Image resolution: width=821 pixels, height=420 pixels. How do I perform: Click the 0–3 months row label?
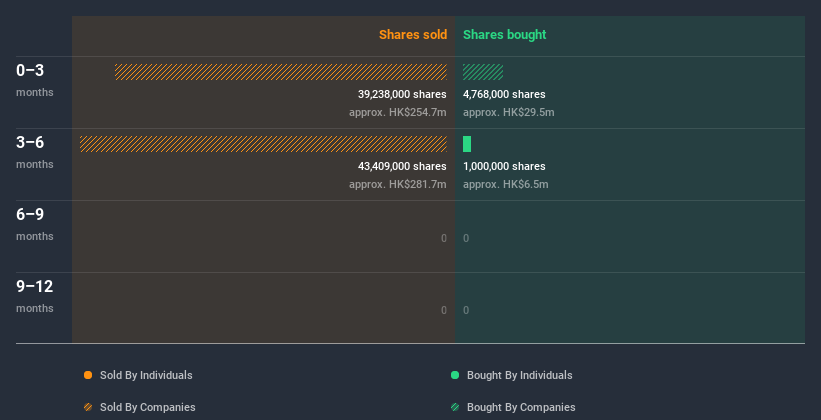35,80
